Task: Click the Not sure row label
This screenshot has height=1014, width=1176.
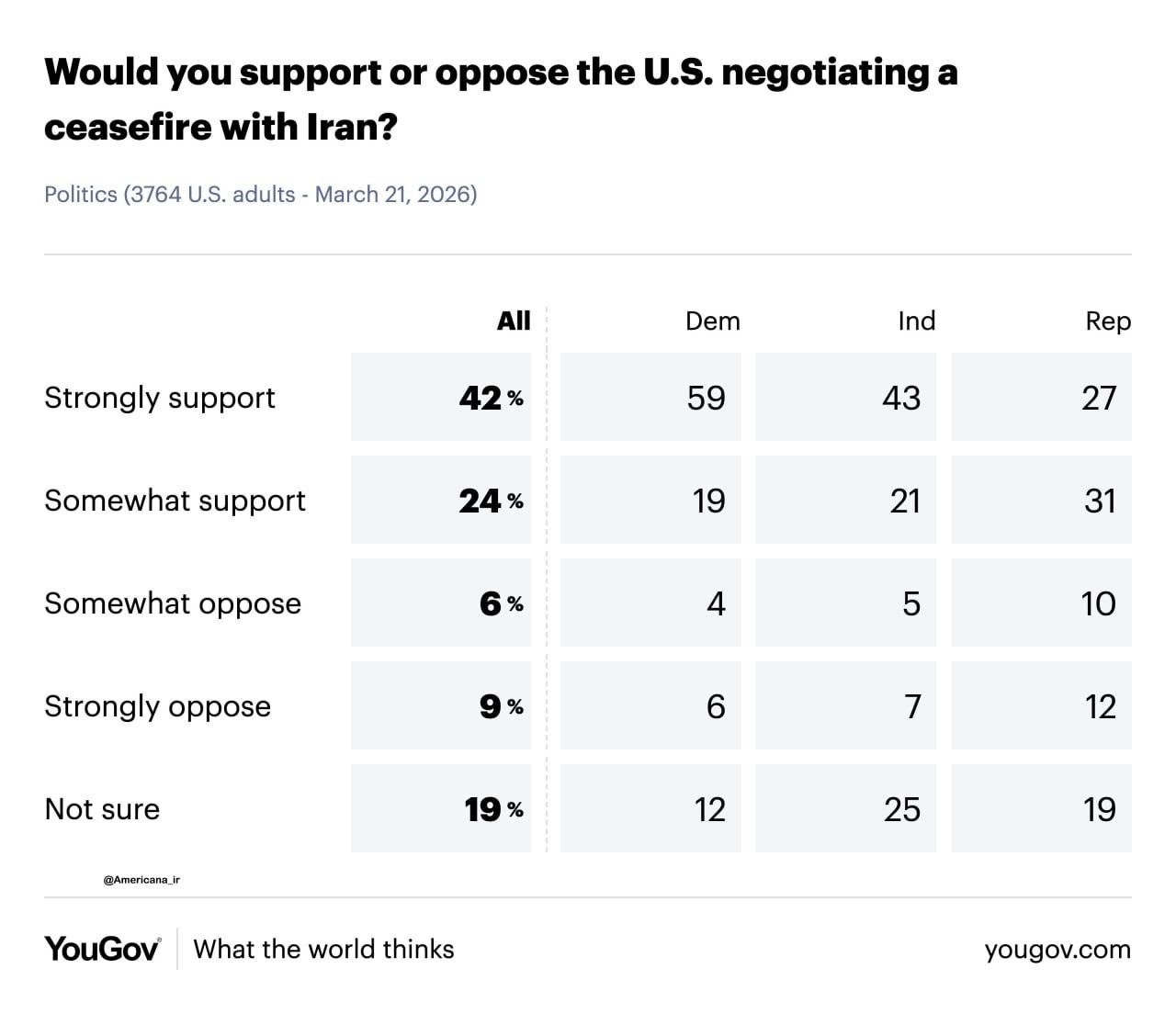Action: tap(102, 809)
